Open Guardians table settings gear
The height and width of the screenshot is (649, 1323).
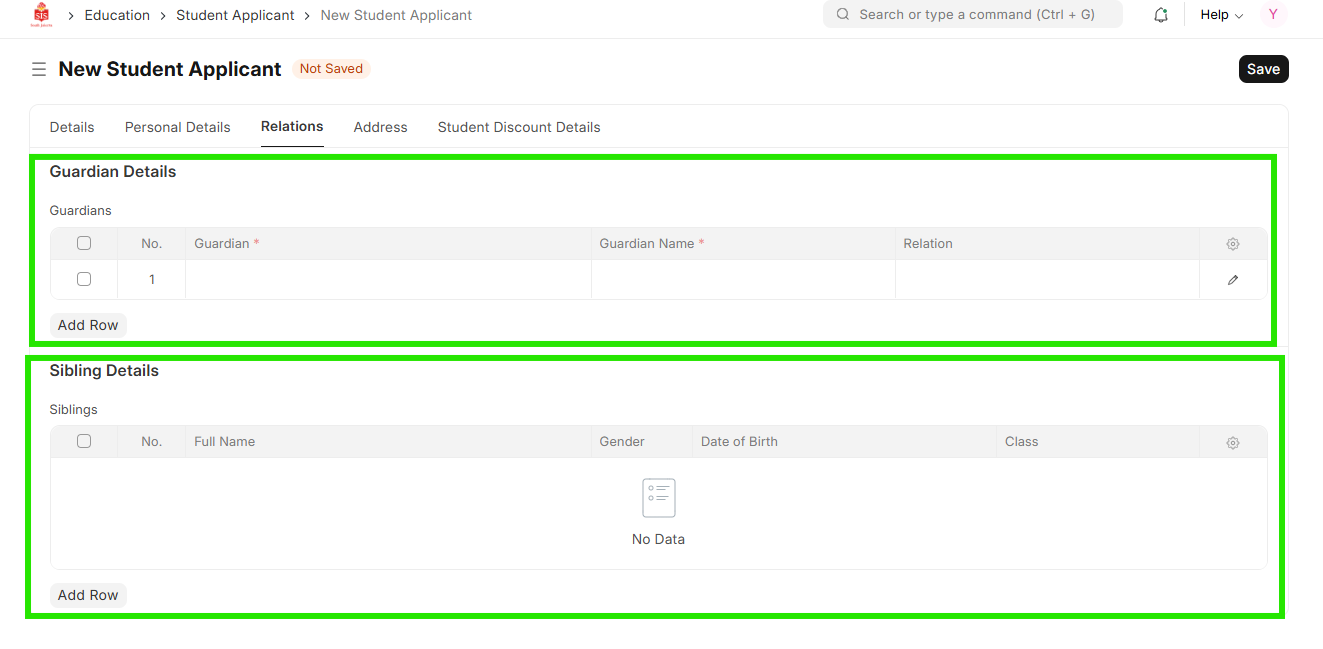pyautogui.click(x=1232, y=244)
